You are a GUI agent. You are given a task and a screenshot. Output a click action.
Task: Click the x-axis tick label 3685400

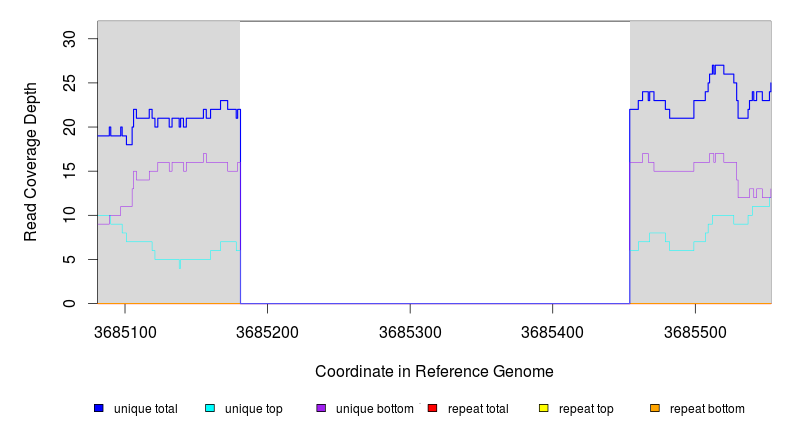point(554,331)
